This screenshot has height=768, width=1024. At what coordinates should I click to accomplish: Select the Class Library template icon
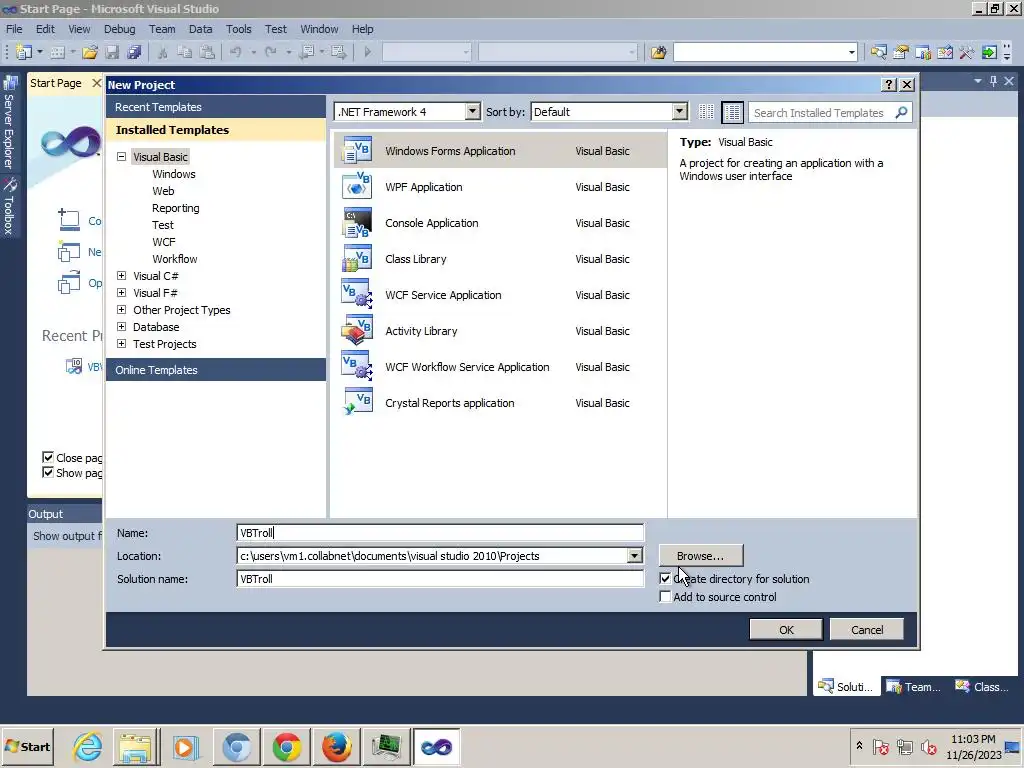click(x=357, y=259)
